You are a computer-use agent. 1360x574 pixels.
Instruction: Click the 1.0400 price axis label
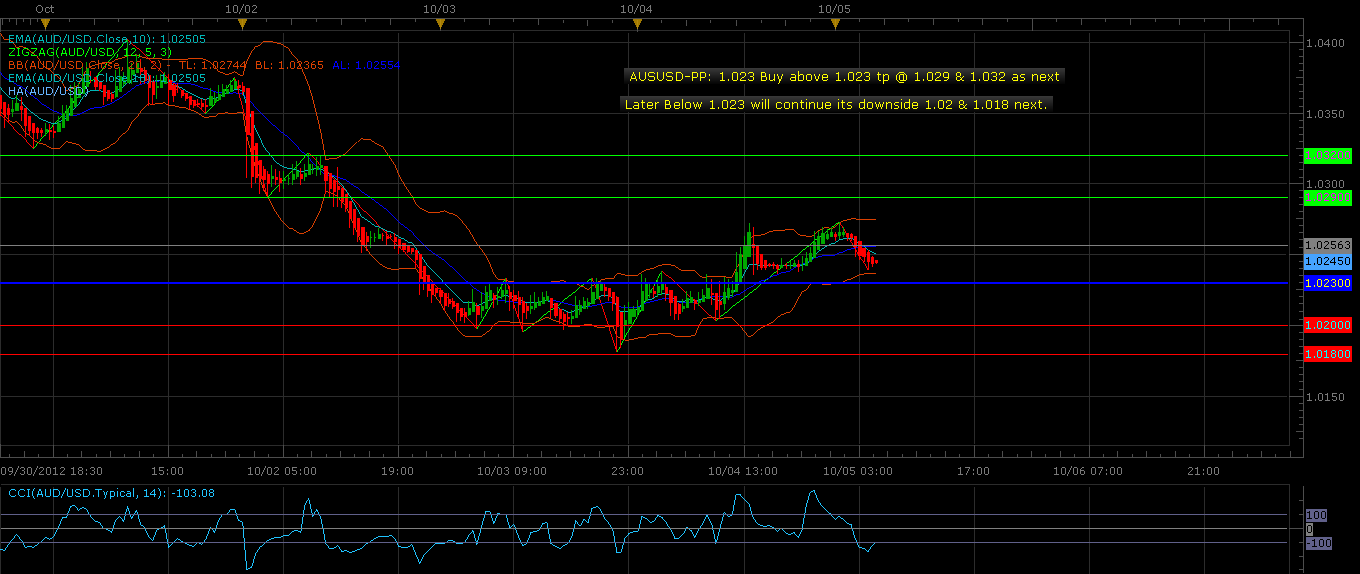pyautogui.click(x=1325, y=43)
